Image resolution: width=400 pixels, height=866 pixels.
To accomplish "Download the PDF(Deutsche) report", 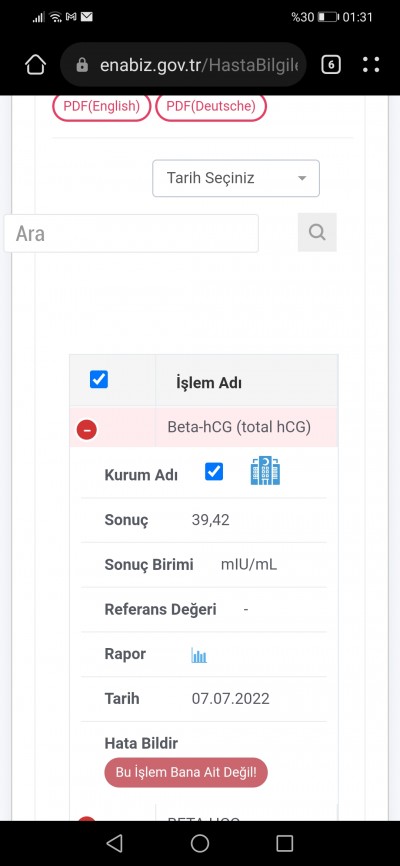I will (211, 106).
